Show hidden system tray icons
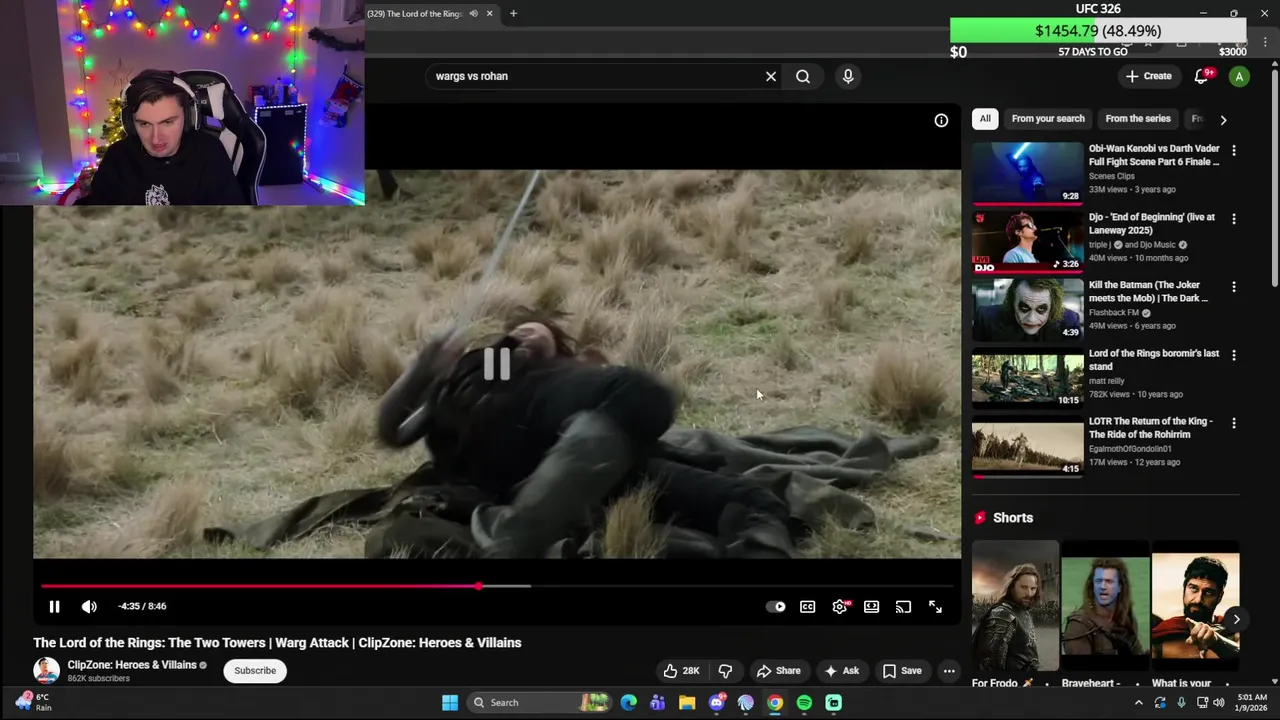This screenshot has width=1280, height=720. click(1138, 703)
